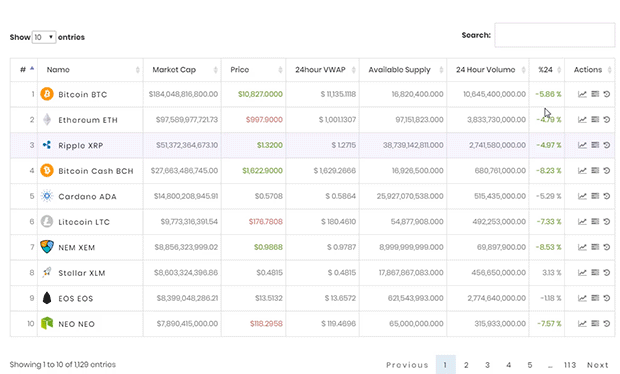The image size is (620, 374).
Task: Click the Litecoin LTC coin logo
Action: point(47,221)
